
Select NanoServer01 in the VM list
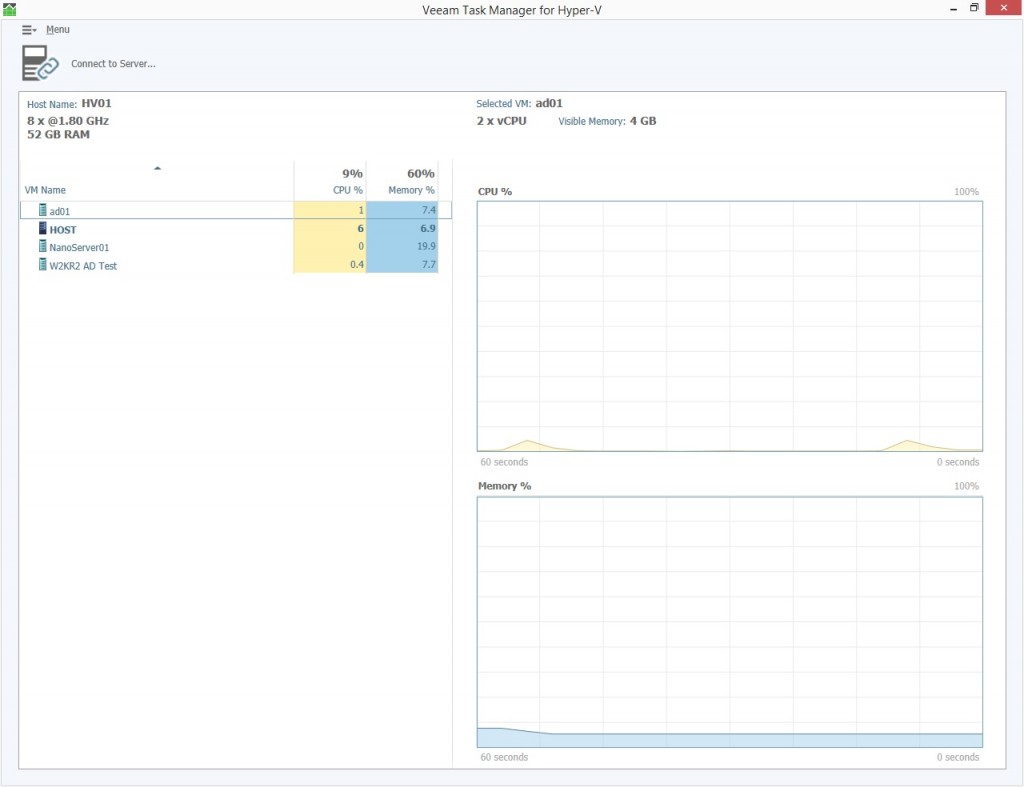[150, 247]
